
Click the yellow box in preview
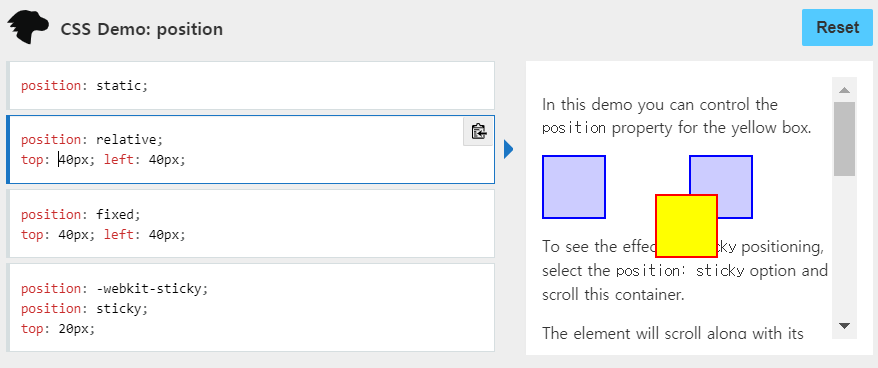click(686, 226)
